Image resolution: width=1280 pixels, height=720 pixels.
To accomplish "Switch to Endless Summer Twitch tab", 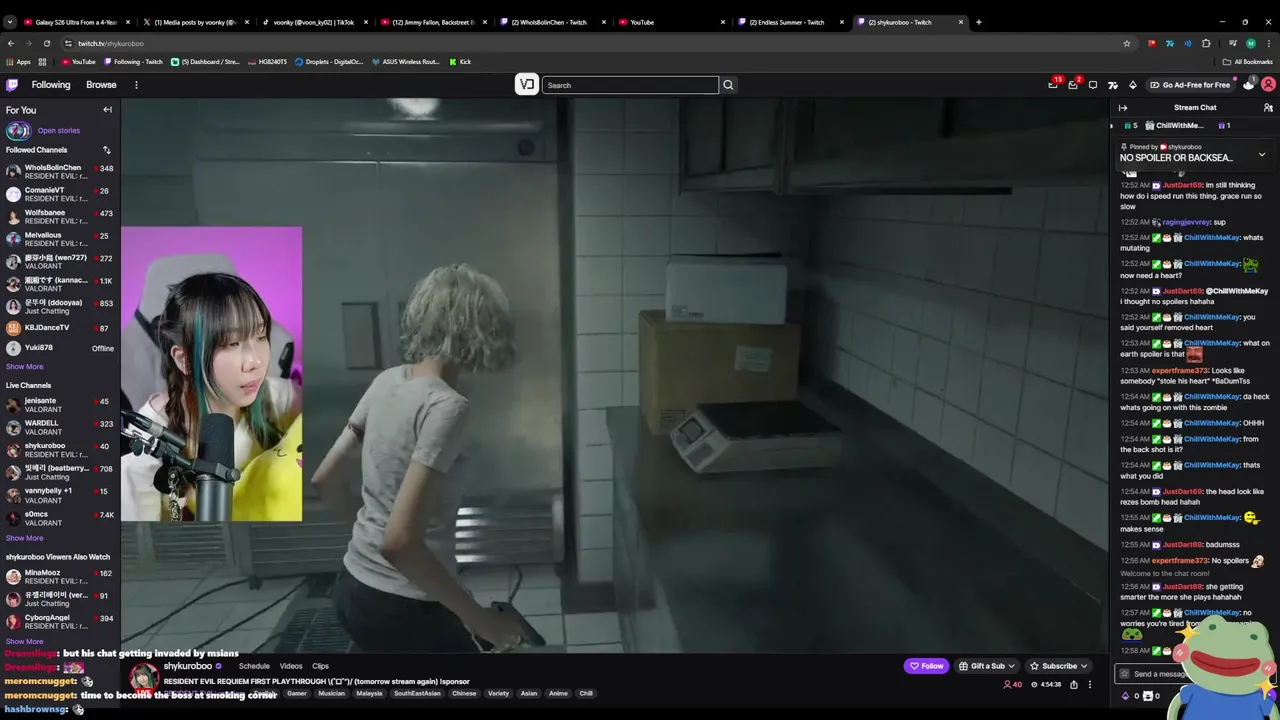I will 790,22.
